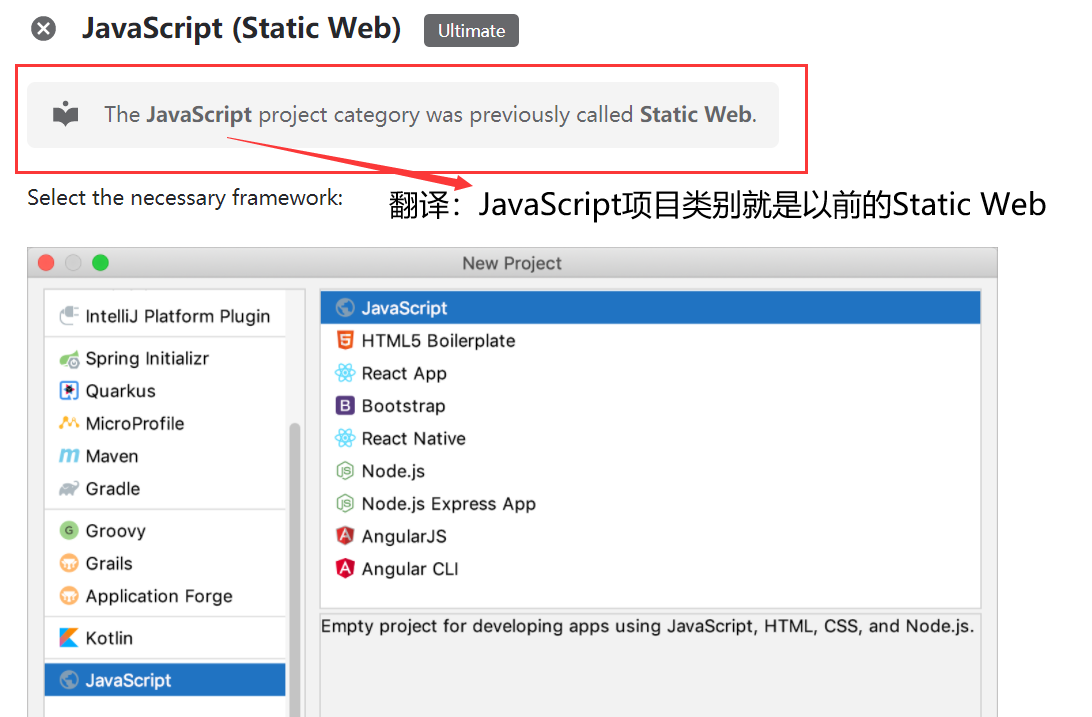Select the Kotlin icon in the sidebar
This screenshot has height=717, width=1092.
pos(69,637)
